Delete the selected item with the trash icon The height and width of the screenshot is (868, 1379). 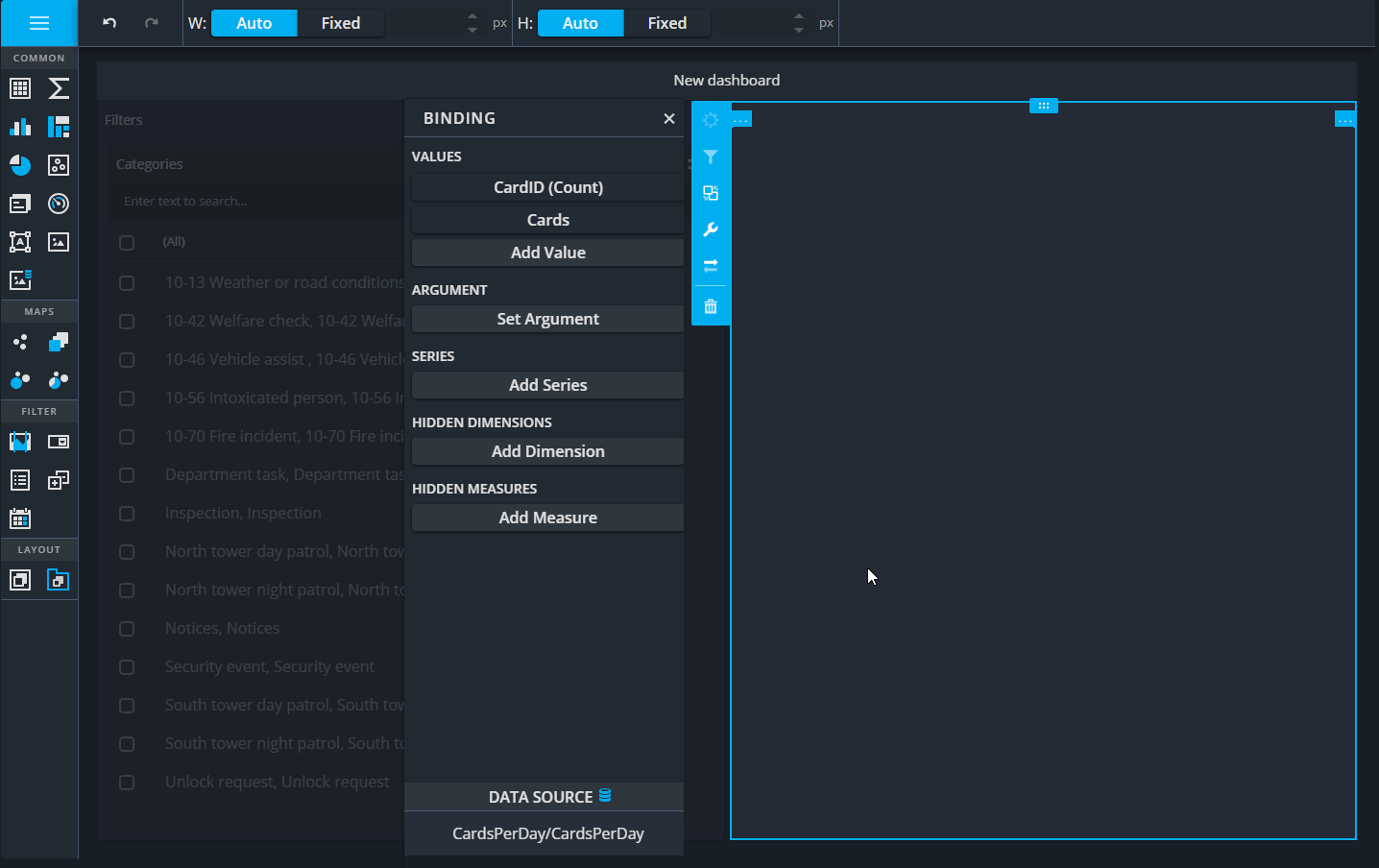(x=711, y=306)
